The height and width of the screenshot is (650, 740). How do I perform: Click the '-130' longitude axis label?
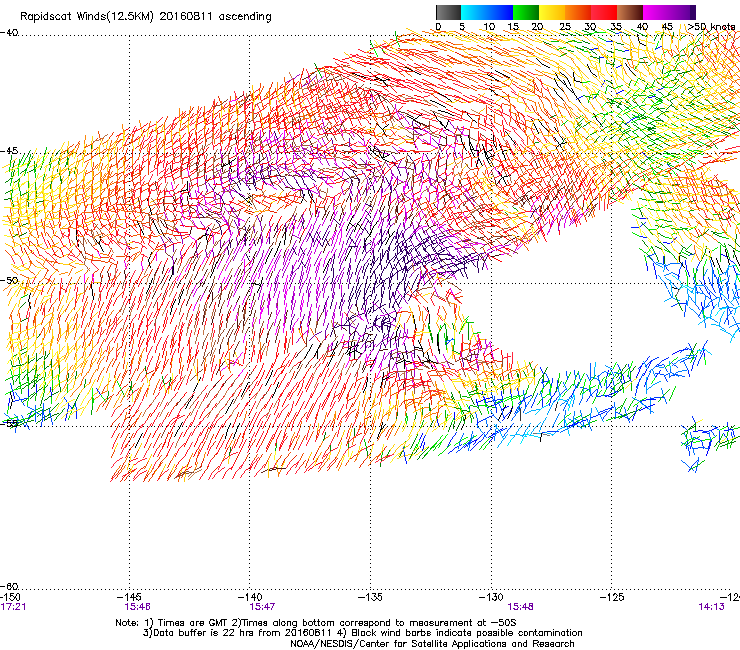491,597
